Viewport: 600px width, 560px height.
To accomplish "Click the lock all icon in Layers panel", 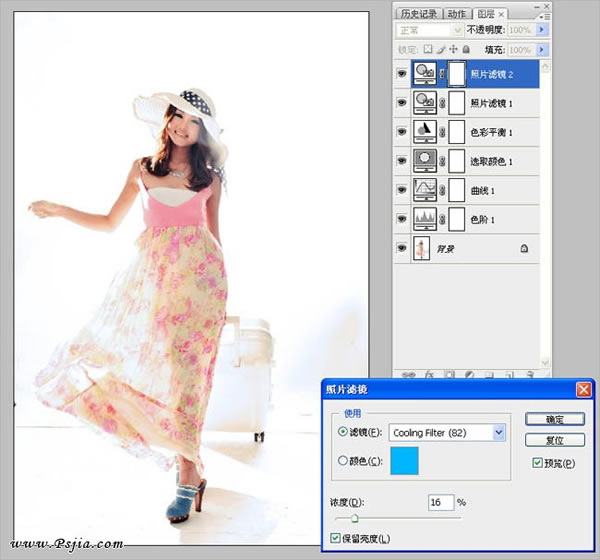I will 466,49.
